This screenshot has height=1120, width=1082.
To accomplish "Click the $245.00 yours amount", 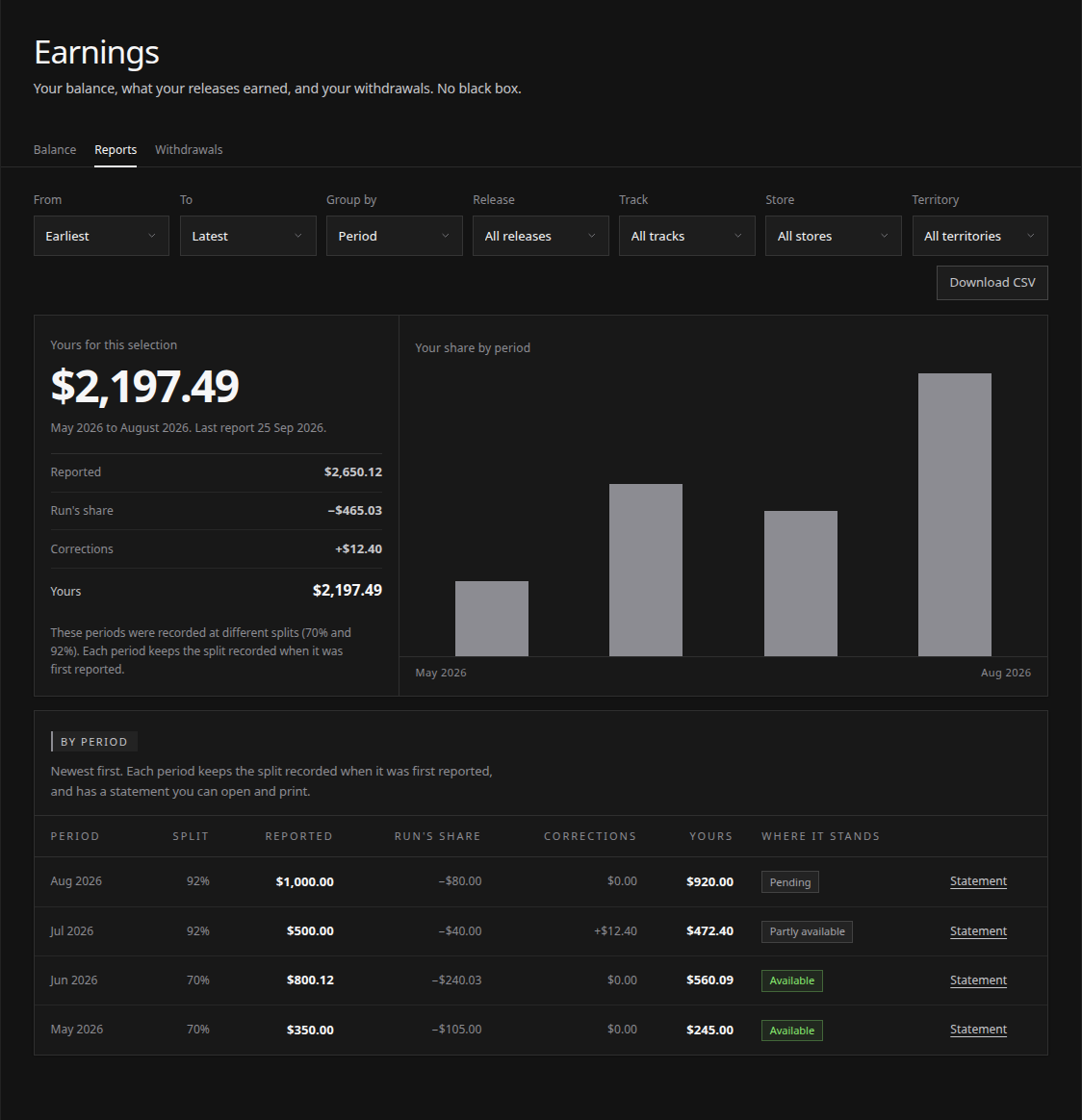I will point(709,1030).
